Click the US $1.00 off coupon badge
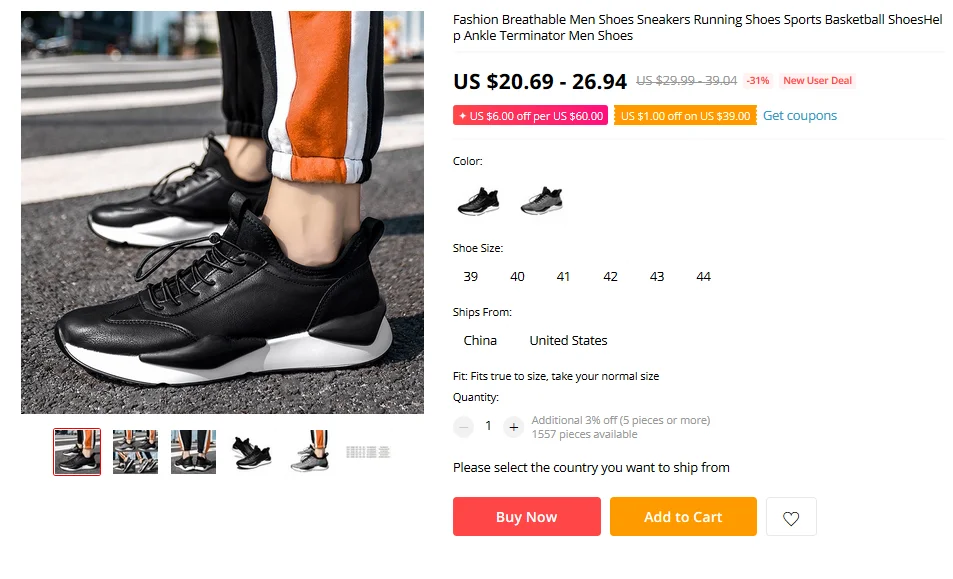This screenshot has width=953, height=579. [685, 115]
